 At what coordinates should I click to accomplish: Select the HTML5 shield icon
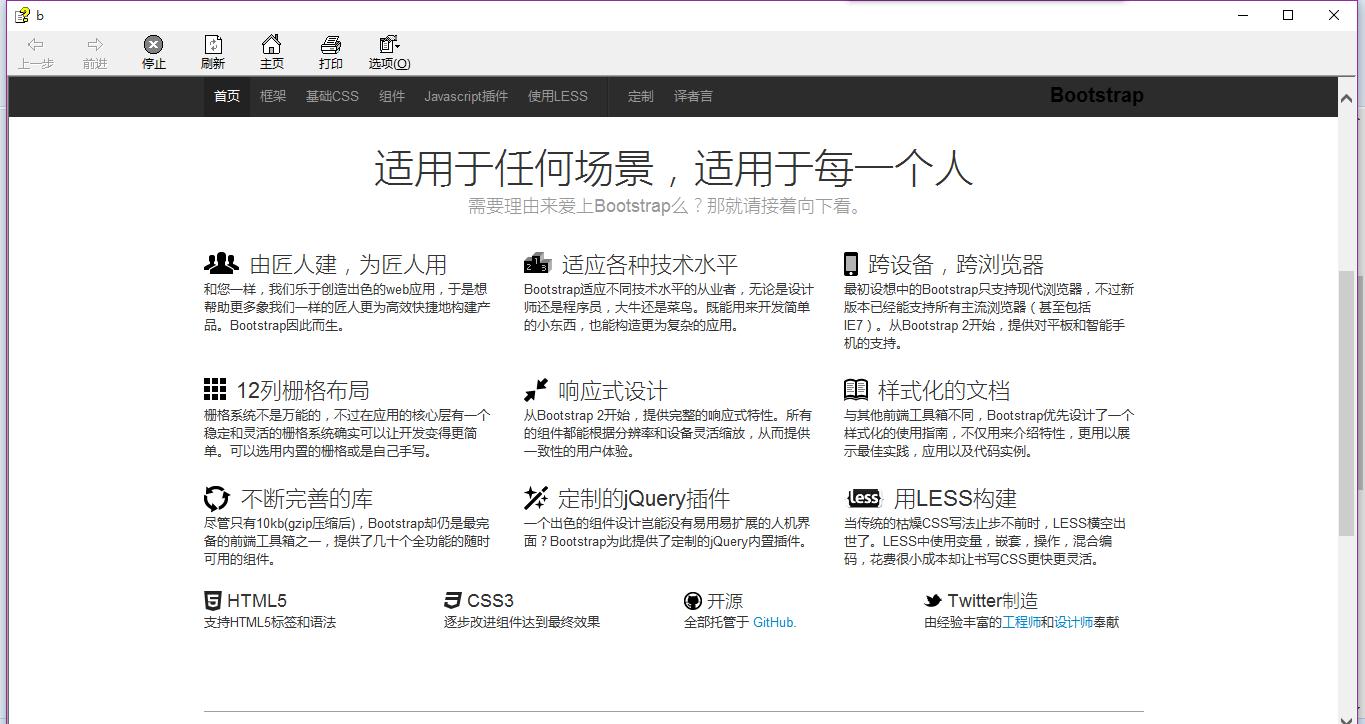tap(212, 599)
